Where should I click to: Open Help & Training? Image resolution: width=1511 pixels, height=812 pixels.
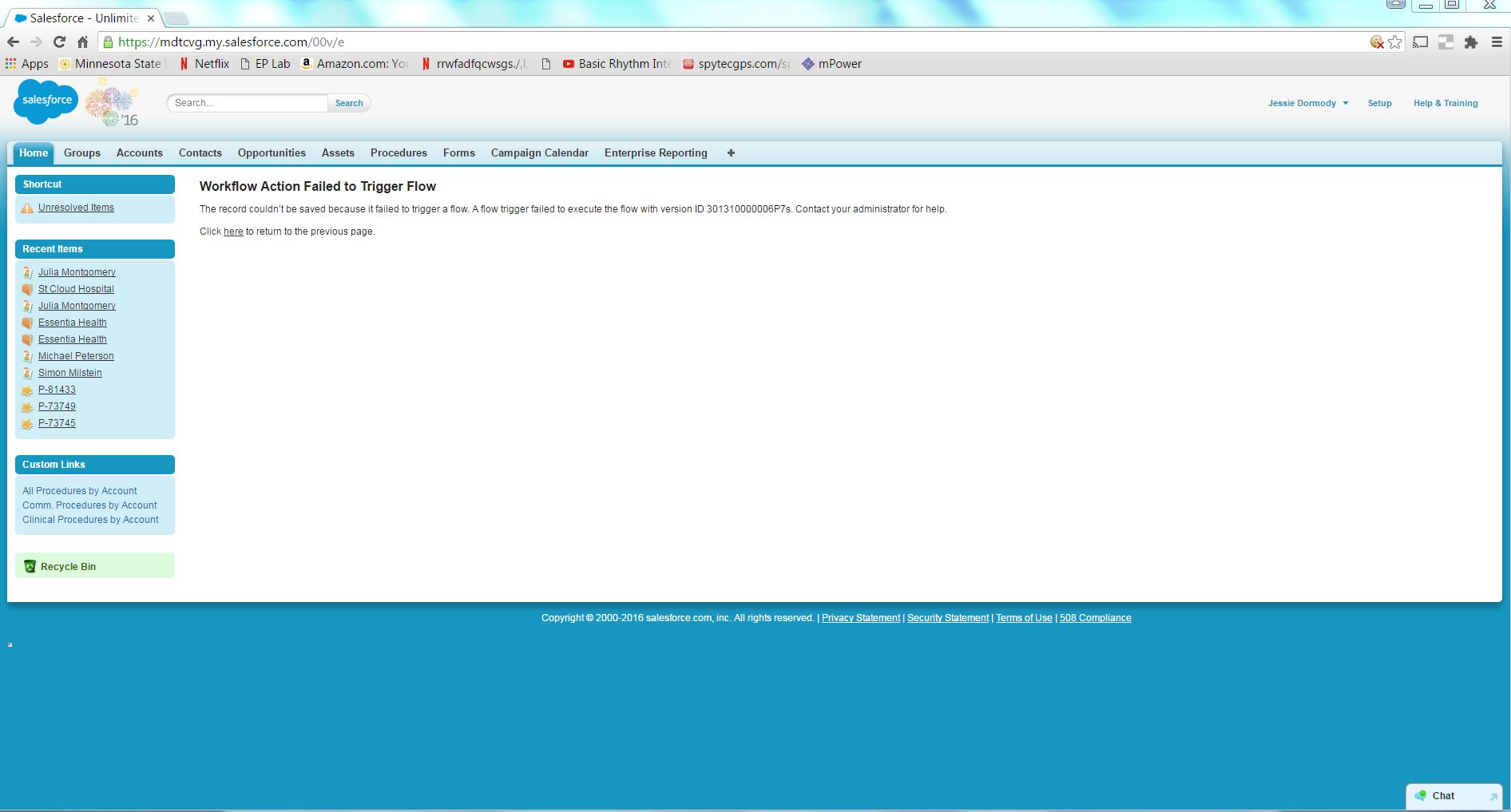tap(1446, 103)
